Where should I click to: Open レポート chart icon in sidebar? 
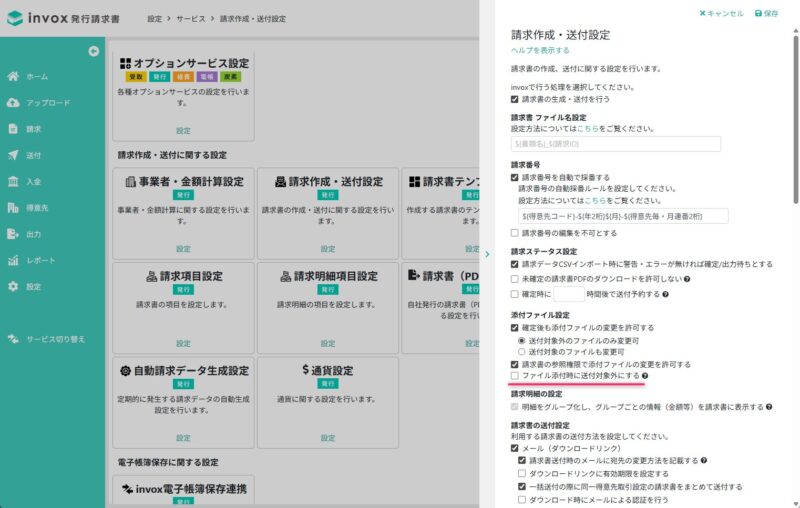click(x=13, y=260)
